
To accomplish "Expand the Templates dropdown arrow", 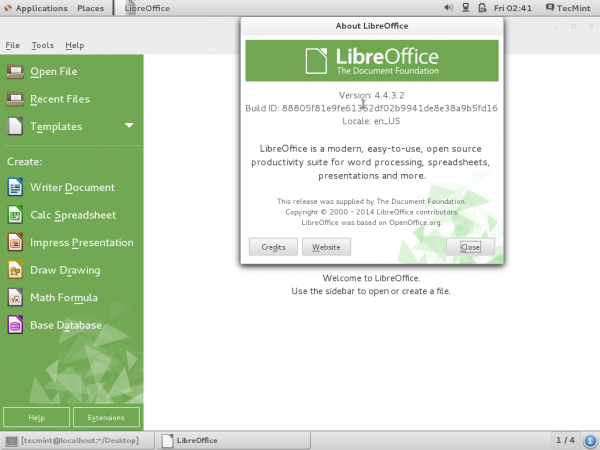I will coord(129,125).
